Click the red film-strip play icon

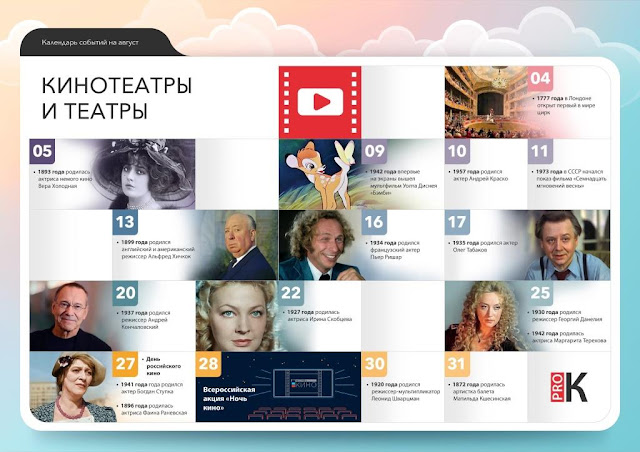point(320,102)
